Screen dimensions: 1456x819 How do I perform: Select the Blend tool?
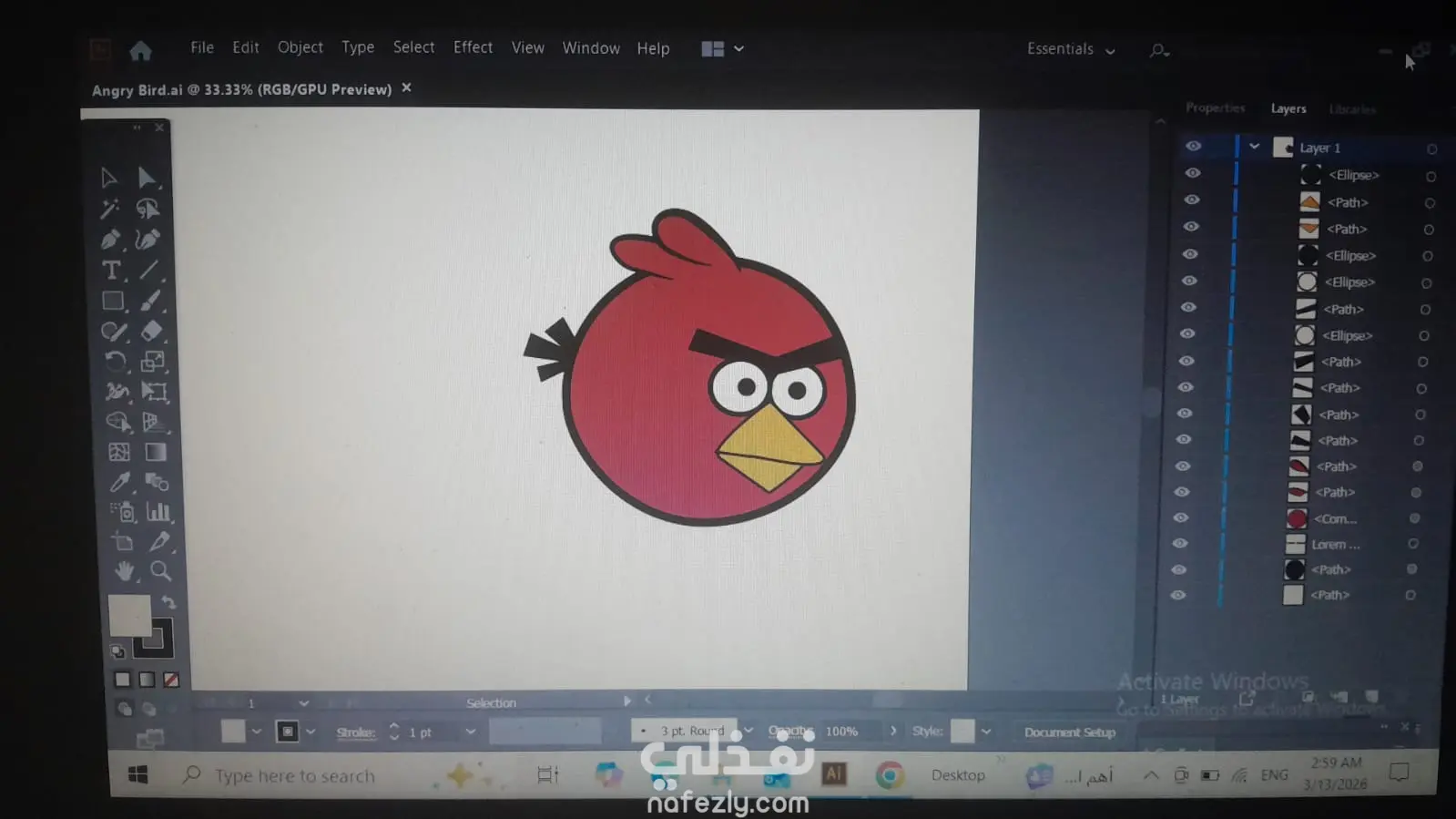pos(157,482)
